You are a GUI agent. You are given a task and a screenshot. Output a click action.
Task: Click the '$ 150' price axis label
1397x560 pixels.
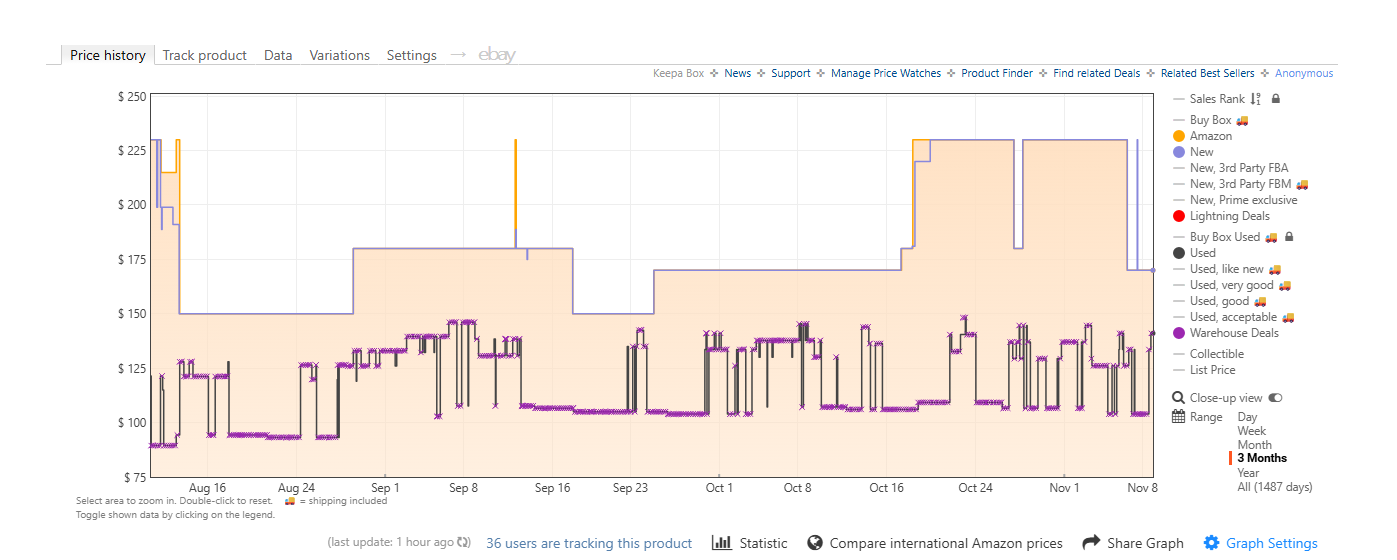(x=132, y=314)
